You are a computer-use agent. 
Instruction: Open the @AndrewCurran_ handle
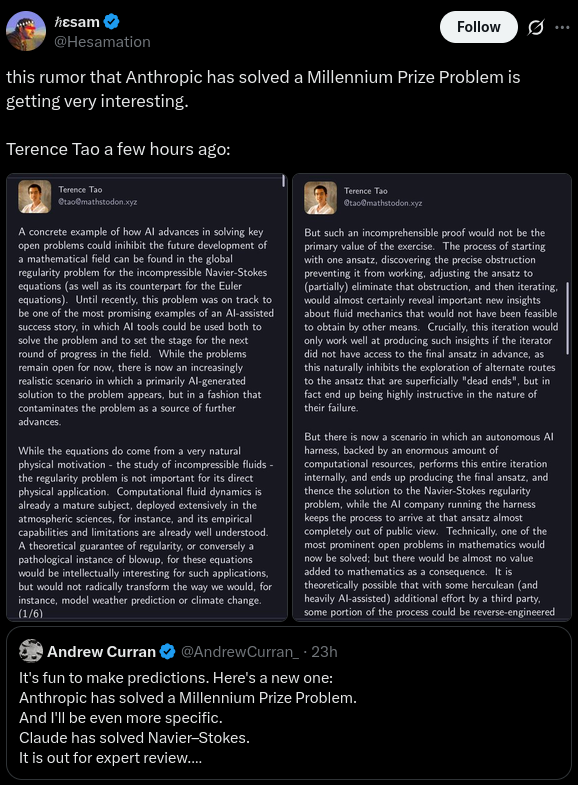(x=239, y=651)
